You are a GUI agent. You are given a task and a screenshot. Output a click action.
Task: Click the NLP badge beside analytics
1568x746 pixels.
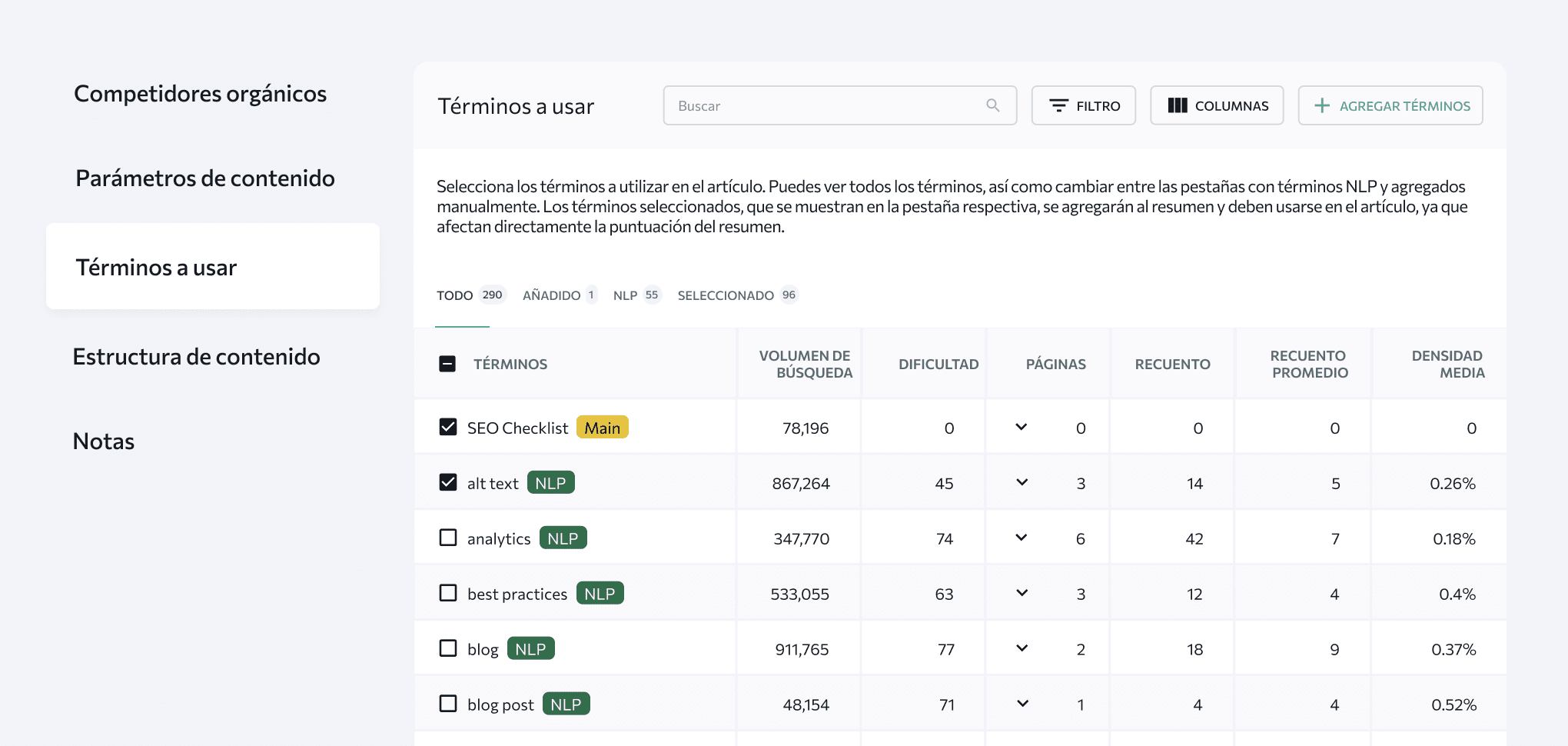coord(563,538)
